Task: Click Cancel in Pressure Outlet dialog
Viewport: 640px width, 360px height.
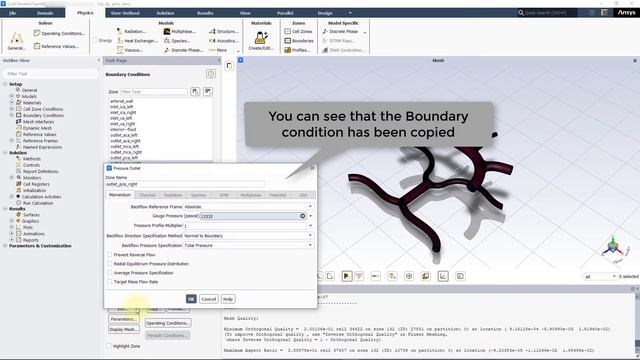Action: [x=209, y=299]
